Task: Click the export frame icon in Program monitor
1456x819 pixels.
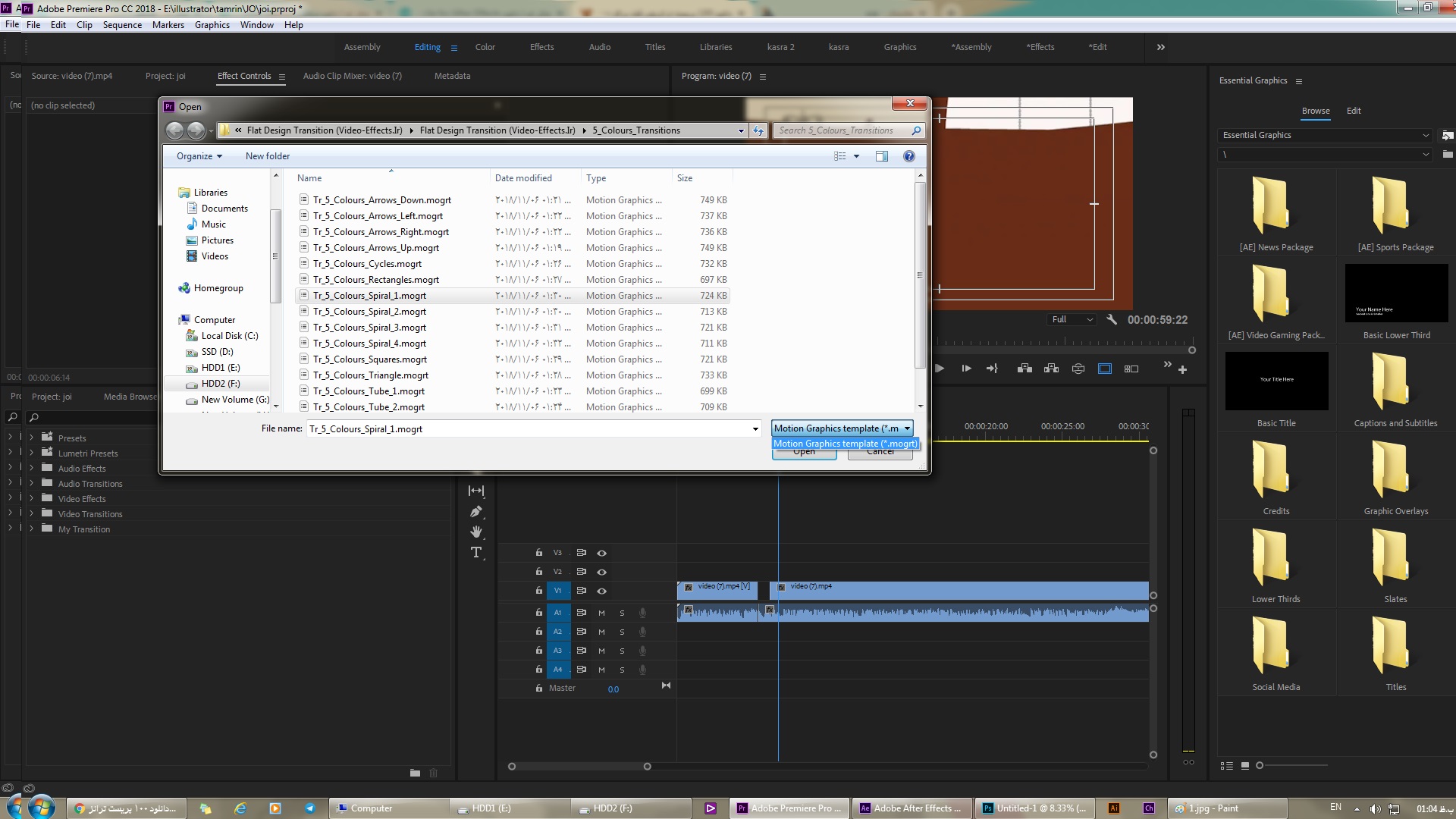Action: click(1079, 367)
